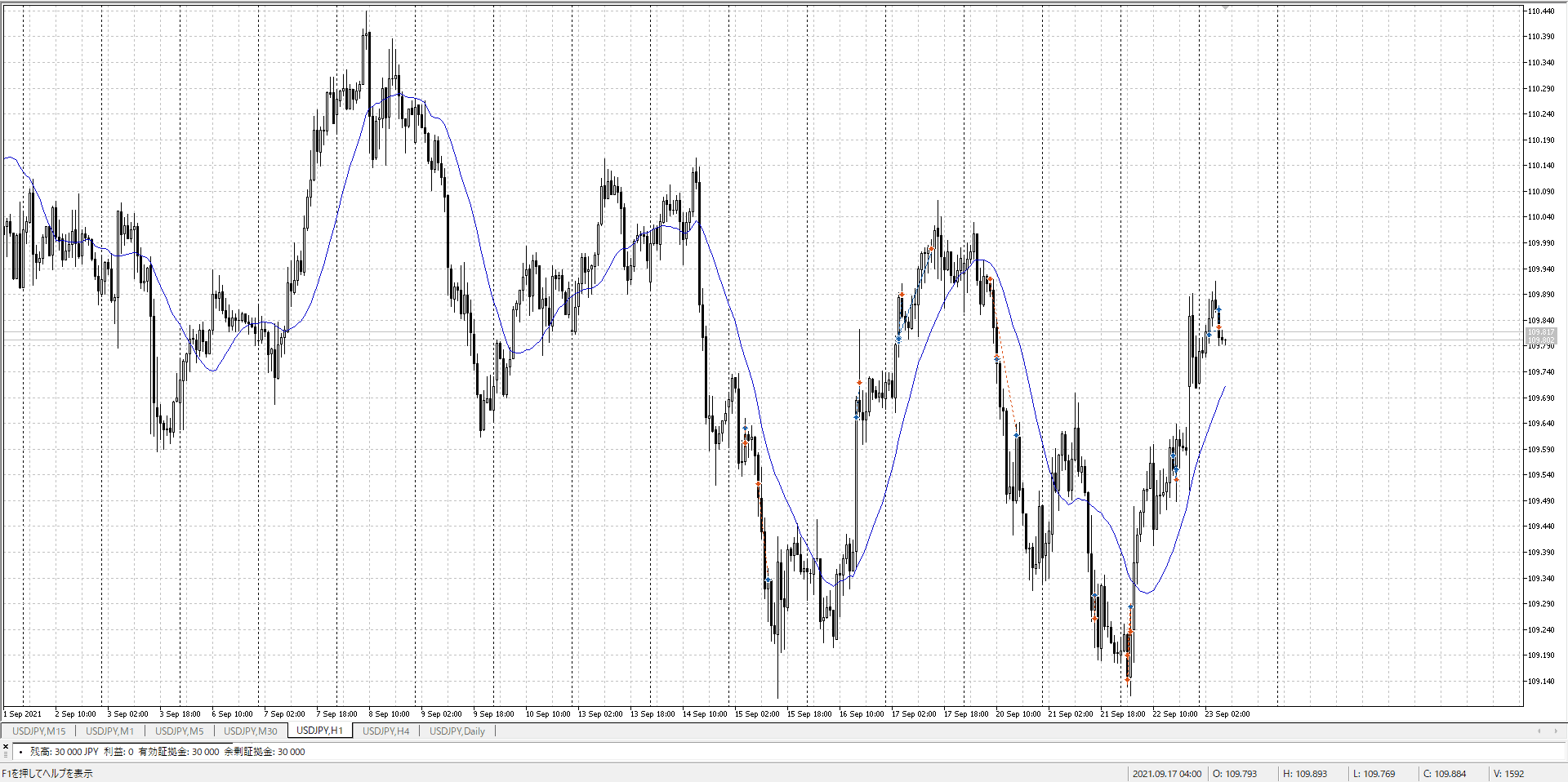Click the F1 help hint in status bar
The image size is (1568, 782).
point(47,774)
